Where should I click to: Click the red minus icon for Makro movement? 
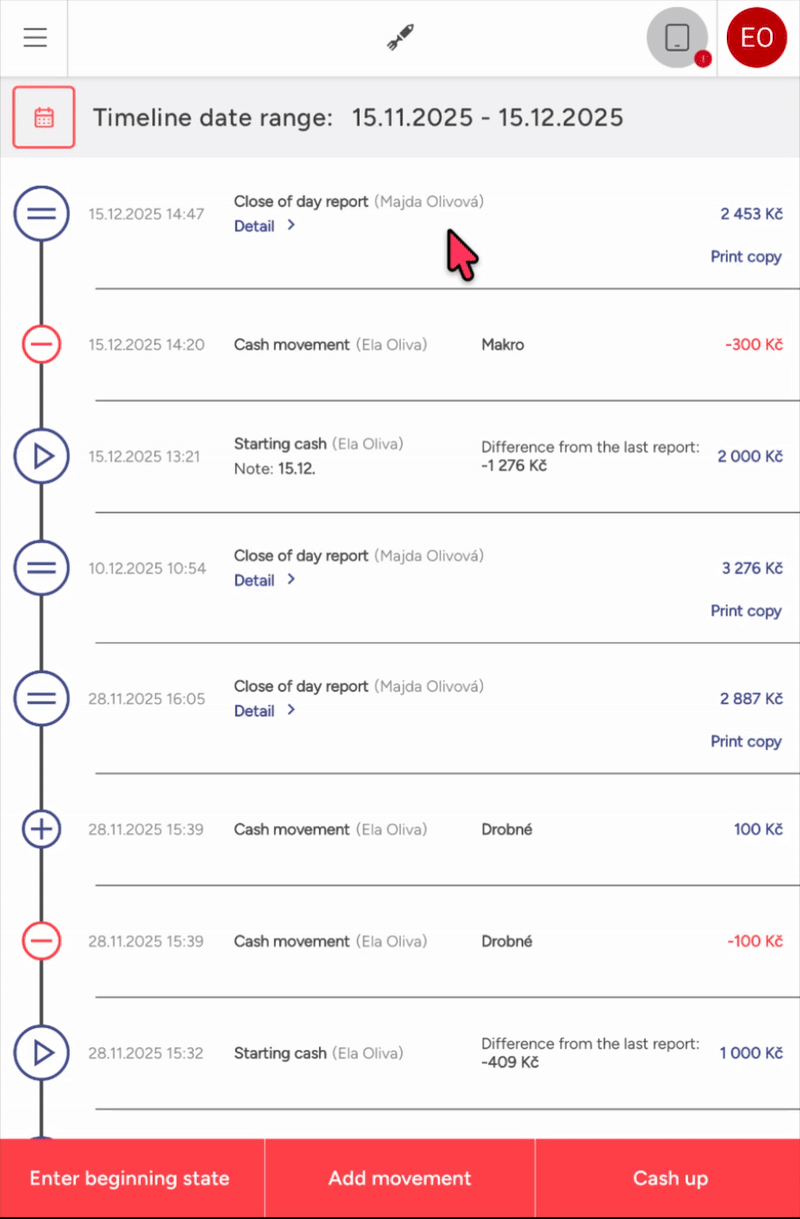click(41, 345)
